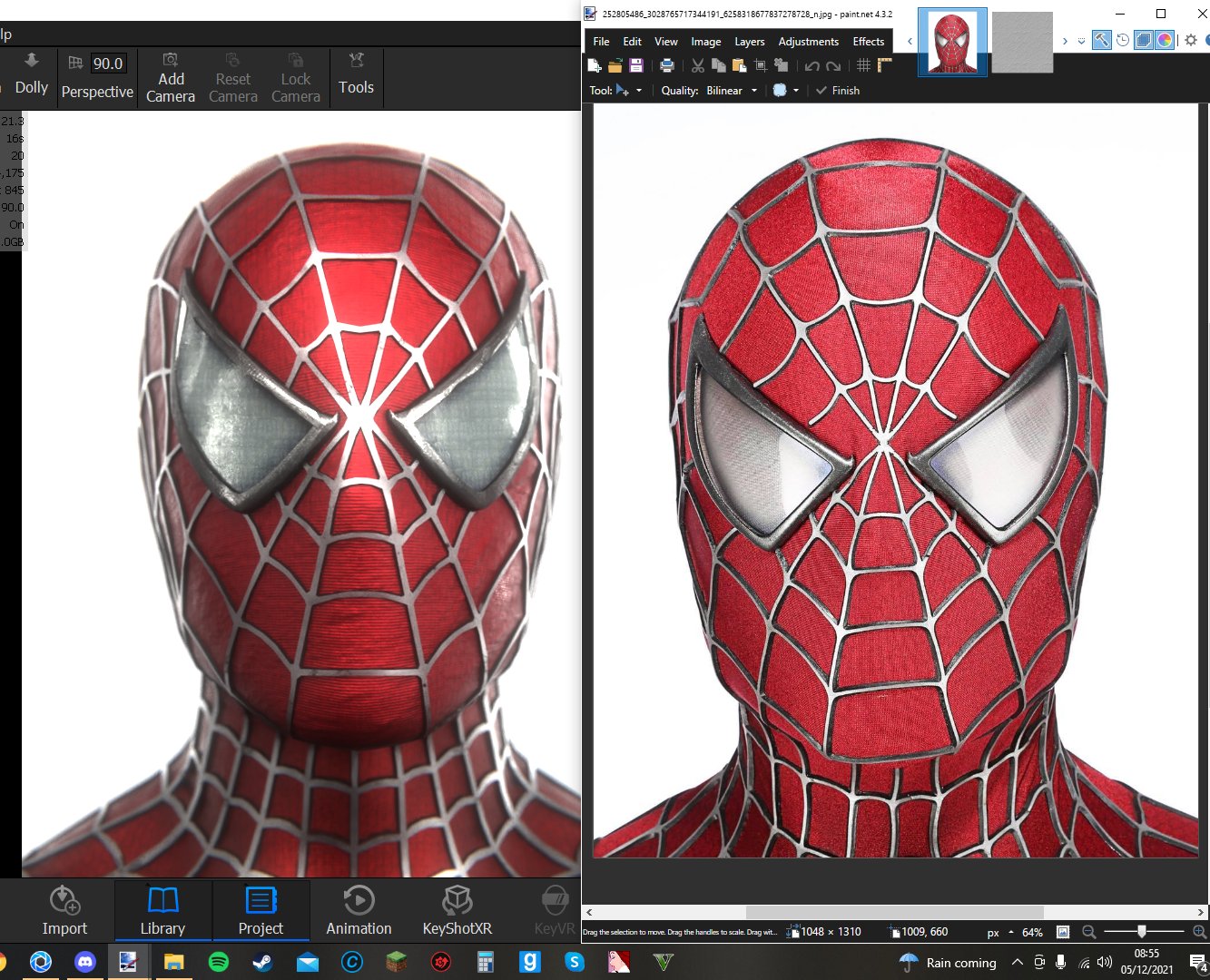
Task: Click Reset Camera in KeyShot
Action: [x=232, y=78]
